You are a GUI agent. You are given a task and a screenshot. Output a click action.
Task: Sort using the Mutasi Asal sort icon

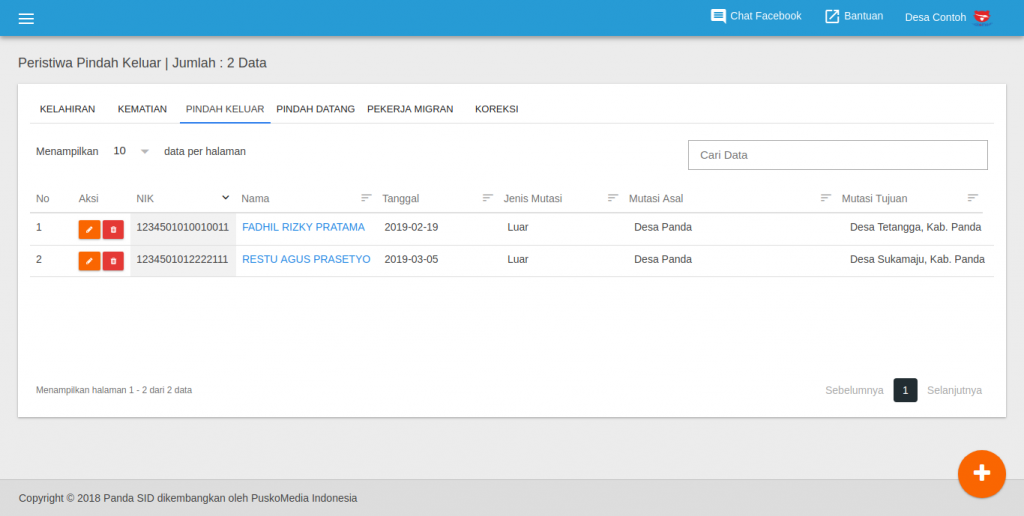tap(826, 197)
